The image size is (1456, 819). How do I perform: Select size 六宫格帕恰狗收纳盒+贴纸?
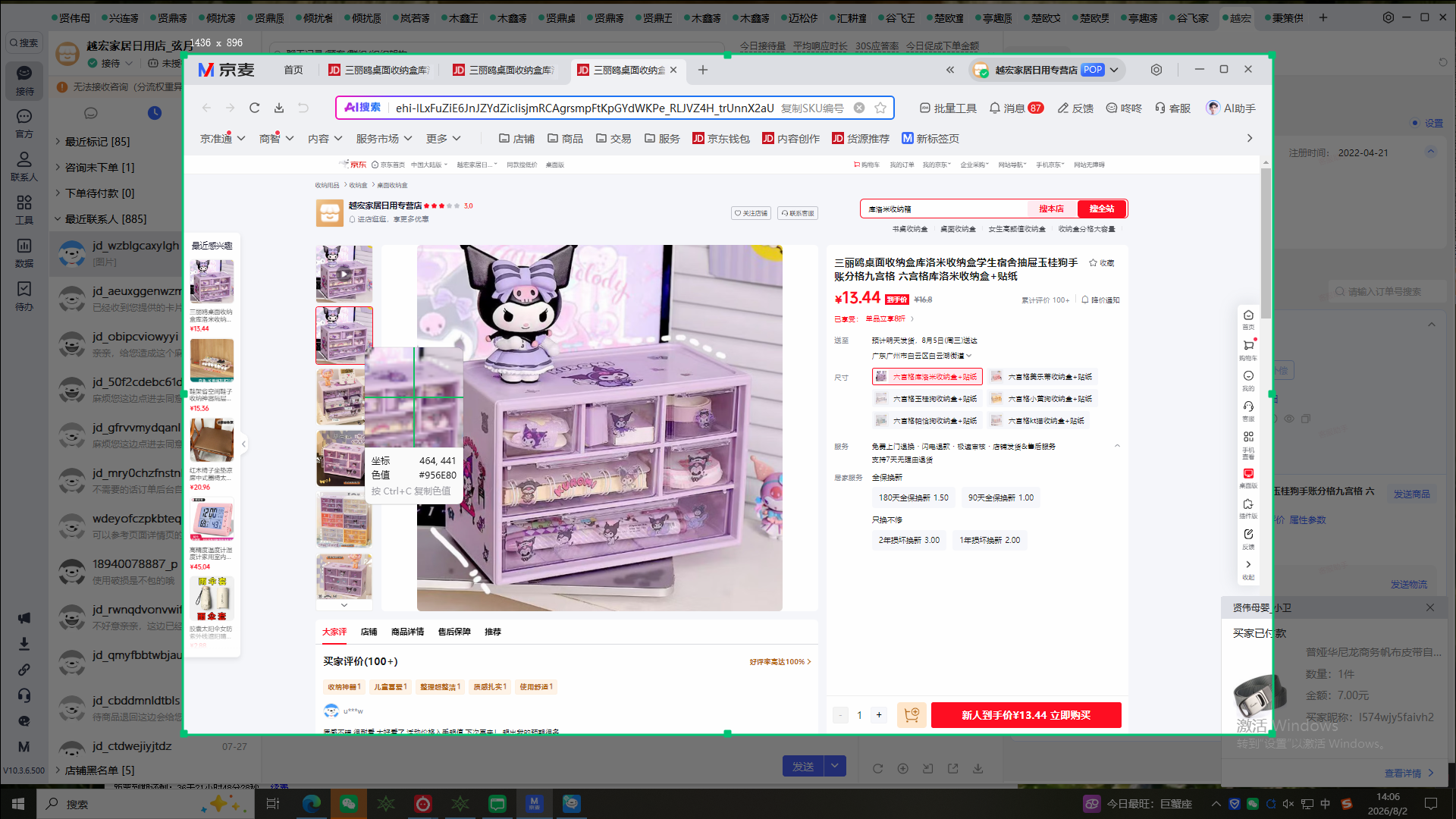[927, 421]
